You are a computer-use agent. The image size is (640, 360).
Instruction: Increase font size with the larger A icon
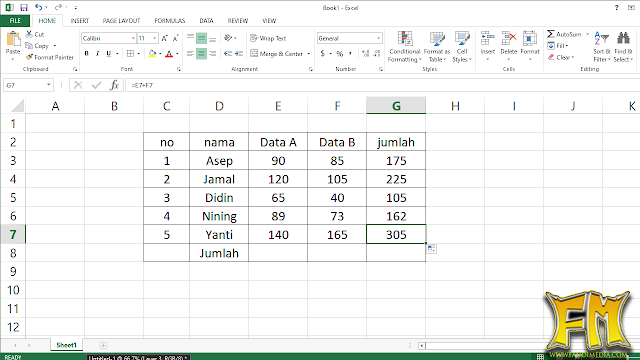click(x=164, y=38)
